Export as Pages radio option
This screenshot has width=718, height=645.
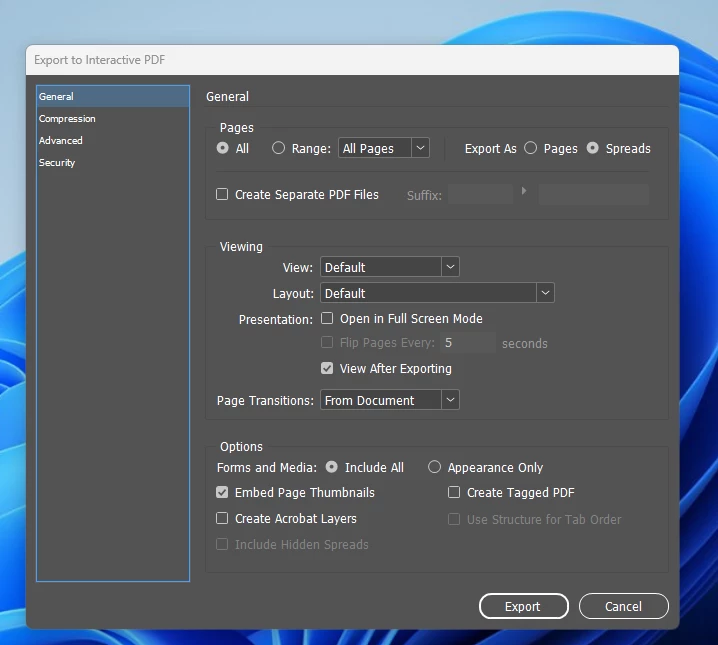pyautogui.click(x=530, y=148)
